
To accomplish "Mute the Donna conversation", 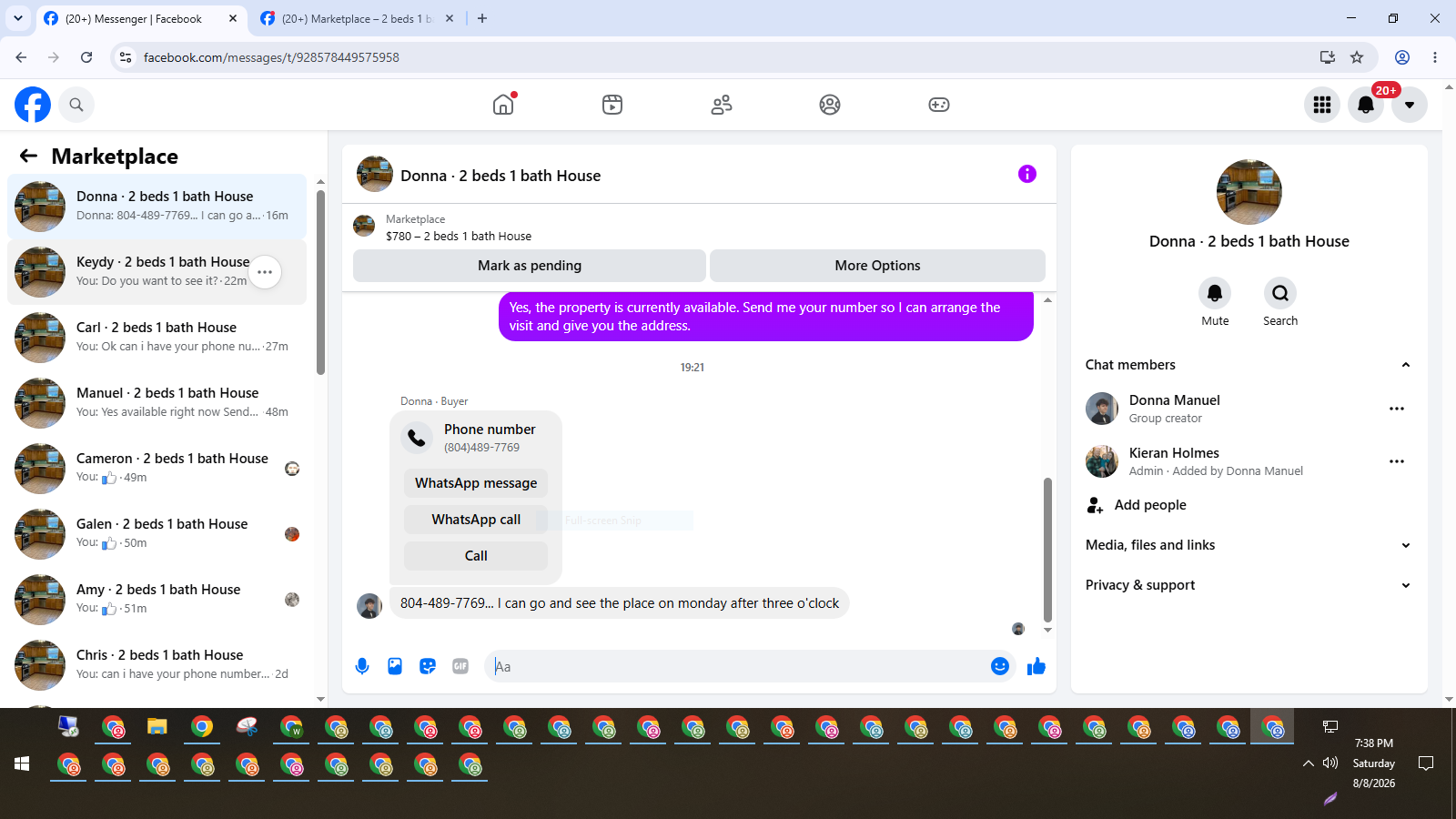I will (x=1215, y=293).
